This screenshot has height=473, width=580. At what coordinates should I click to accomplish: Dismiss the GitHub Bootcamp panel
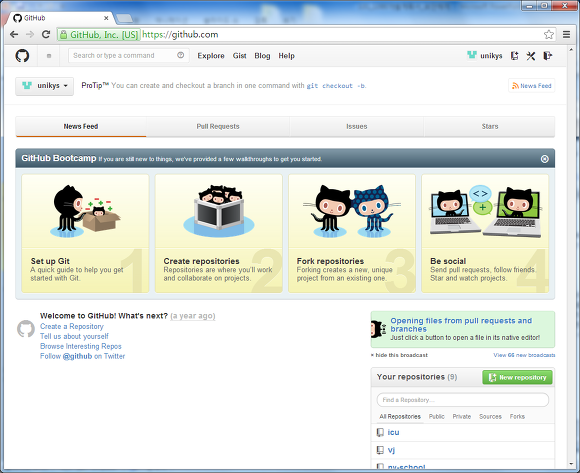pos(544,159)
